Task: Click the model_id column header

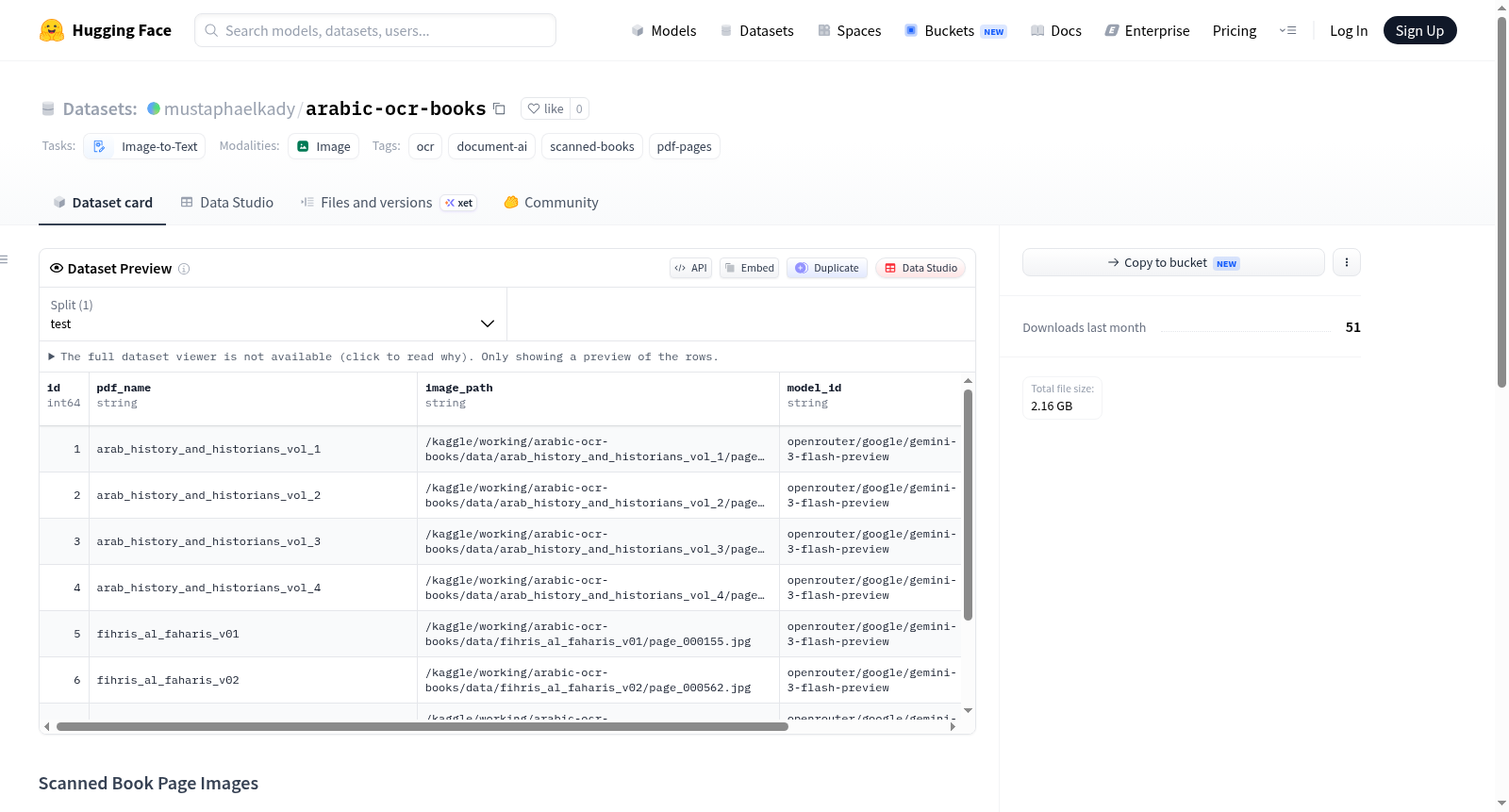Action: (871, 399)
